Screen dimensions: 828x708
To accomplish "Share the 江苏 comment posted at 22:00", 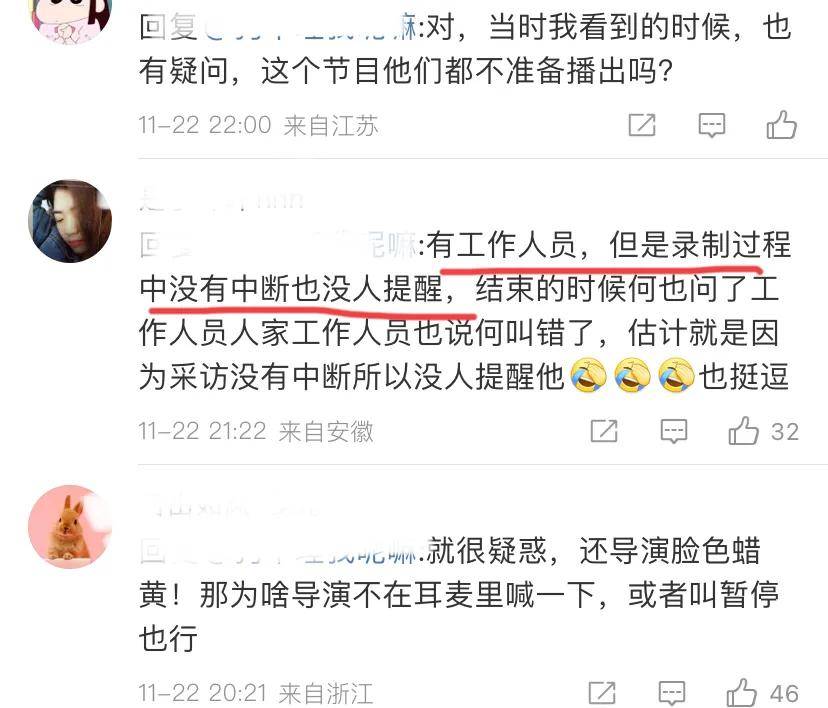I will pyautogui.click(x=642, y=125).
